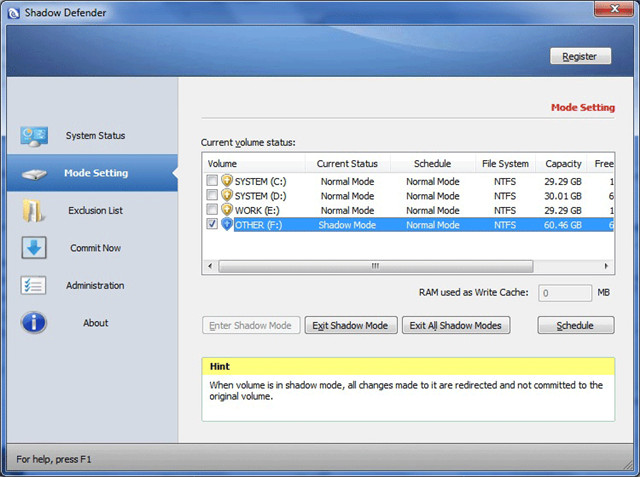Image resolution: width=640 pixels, height=477 pixels.
Task: Click the Shadow Mode status cell
Action: [347, 225]
